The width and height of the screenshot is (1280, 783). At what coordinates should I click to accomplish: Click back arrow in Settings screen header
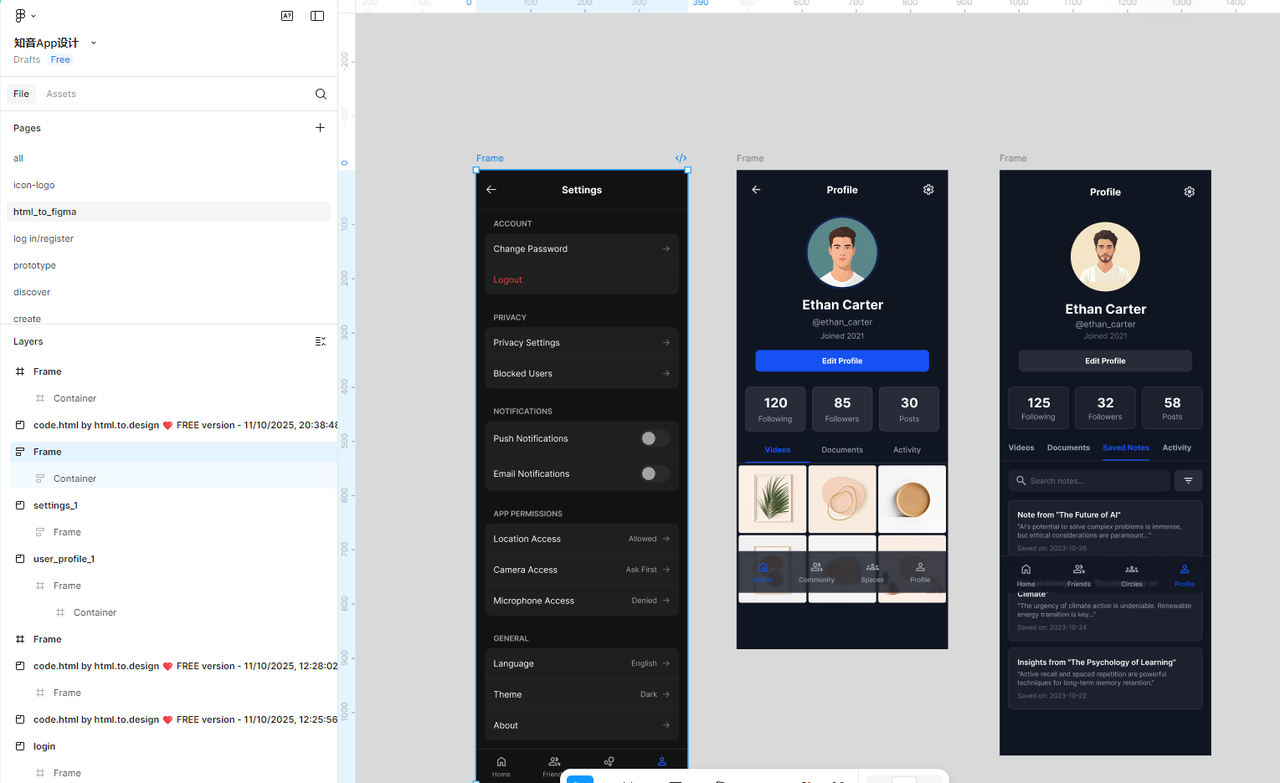[491, 189]
